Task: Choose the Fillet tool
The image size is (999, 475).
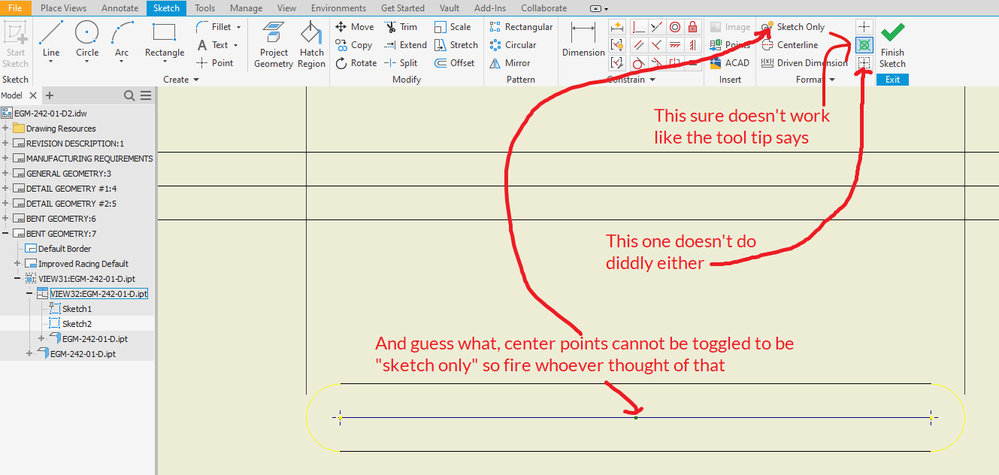Action: [214, 27]
